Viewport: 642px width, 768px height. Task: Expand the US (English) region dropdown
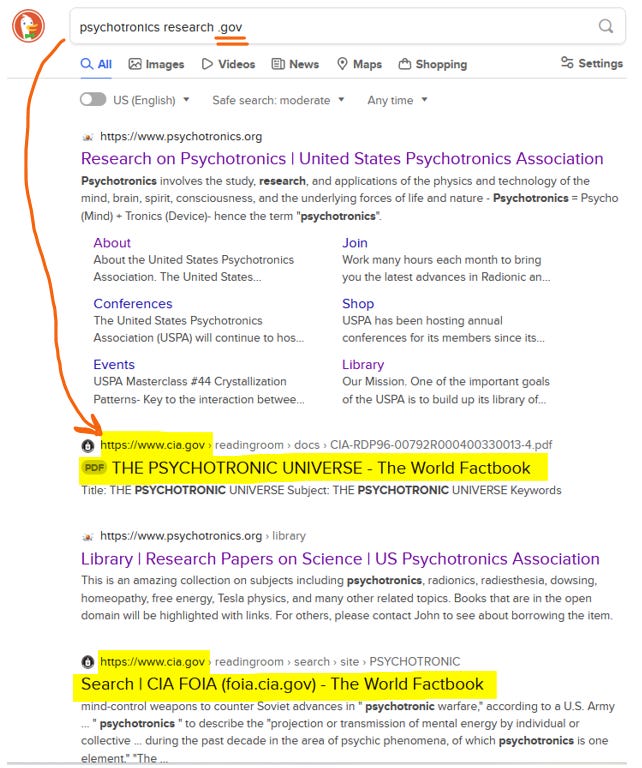(x=151, y=100)
